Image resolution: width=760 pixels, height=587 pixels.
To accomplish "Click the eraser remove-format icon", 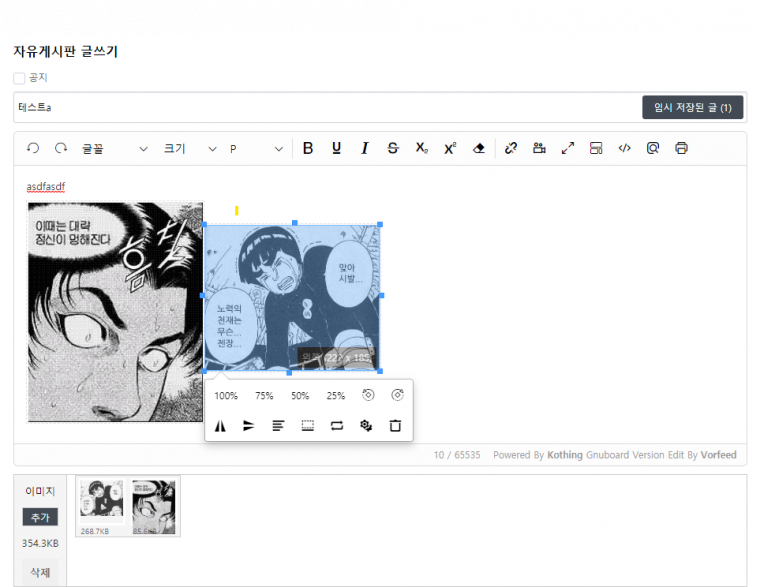I will tap(478, 148).
